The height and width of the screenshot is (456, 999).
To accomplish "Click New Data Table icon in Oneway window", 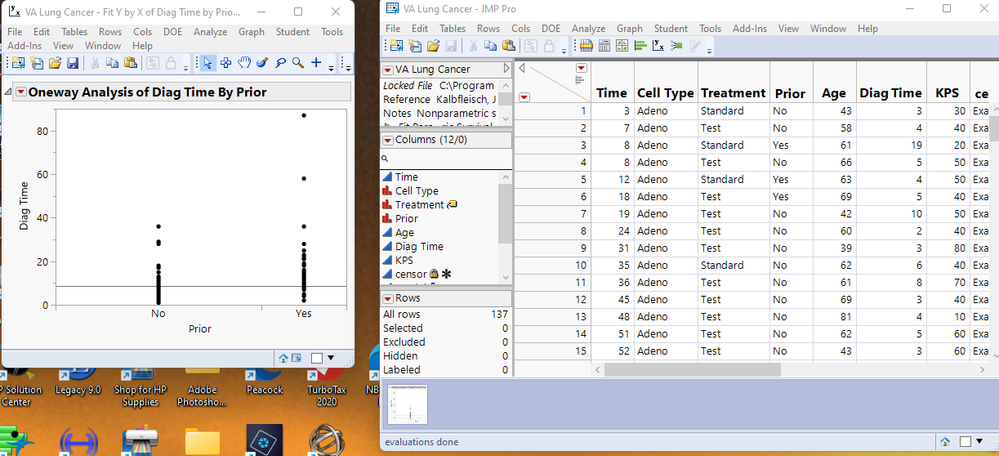I will click(17, 62).
